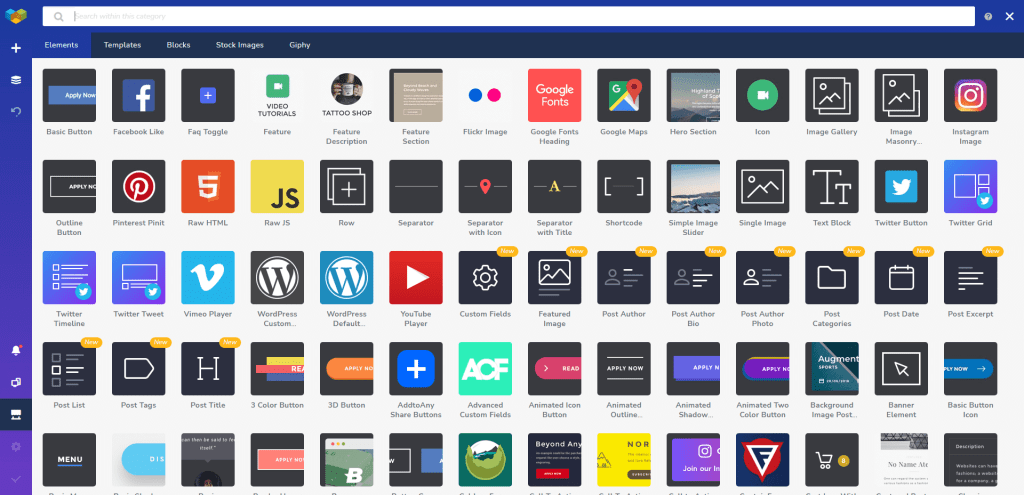The height and width of the screenshot is (495, 1024).
Task: Open the desktop hub icon in sidebar
Action: coord(16,415)
